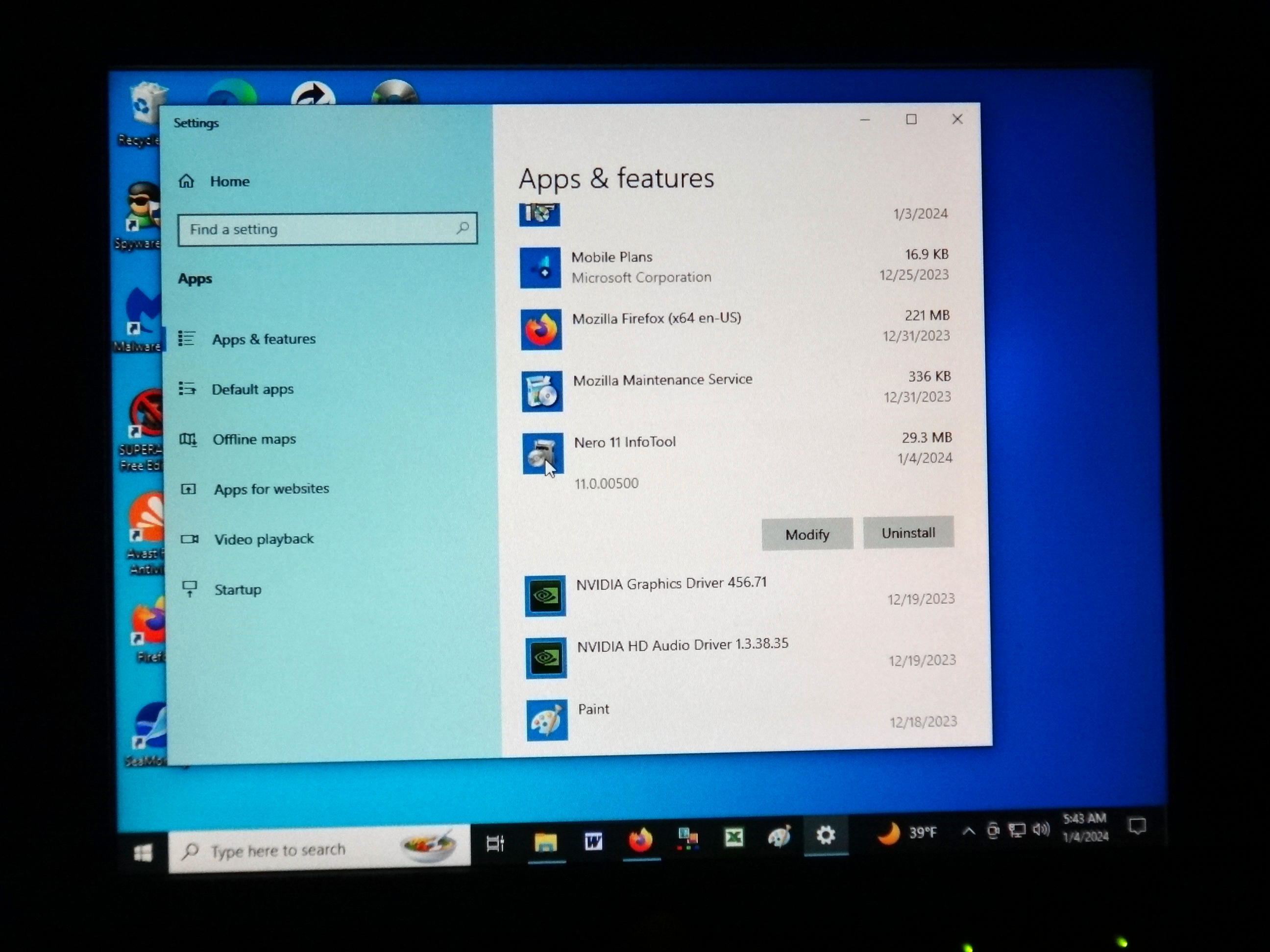Open Excel from the taskbar
Image resolution: width=1270 pixels, height=952 pixels.
point(734,837)
